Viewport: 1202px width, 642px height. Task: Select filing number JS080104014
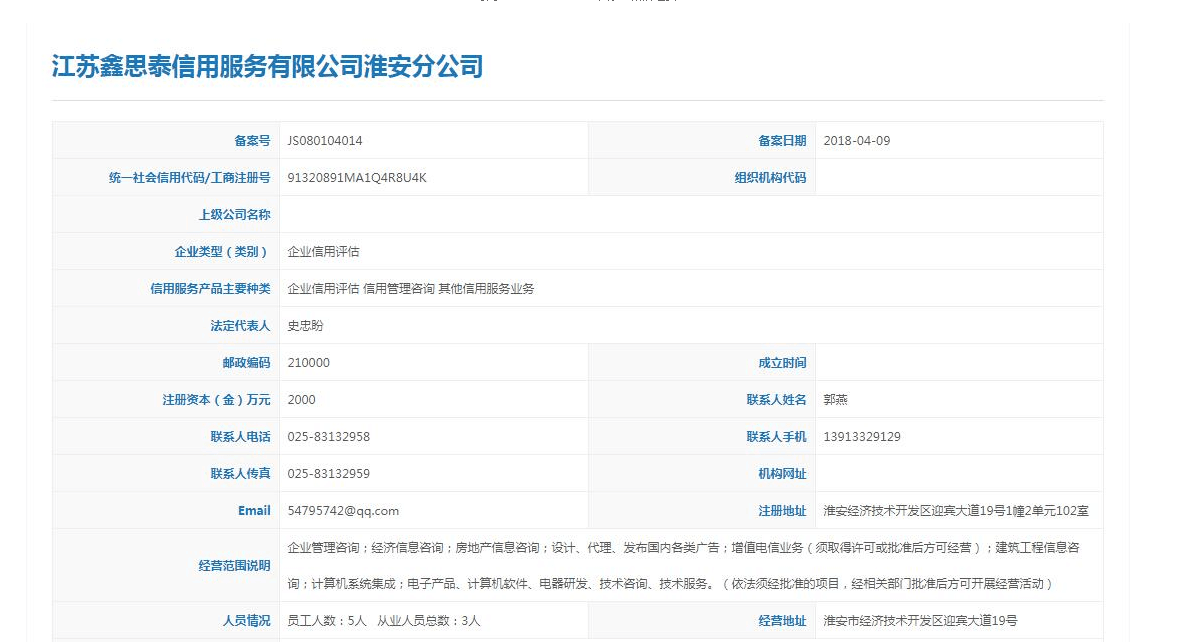[325, 141]
